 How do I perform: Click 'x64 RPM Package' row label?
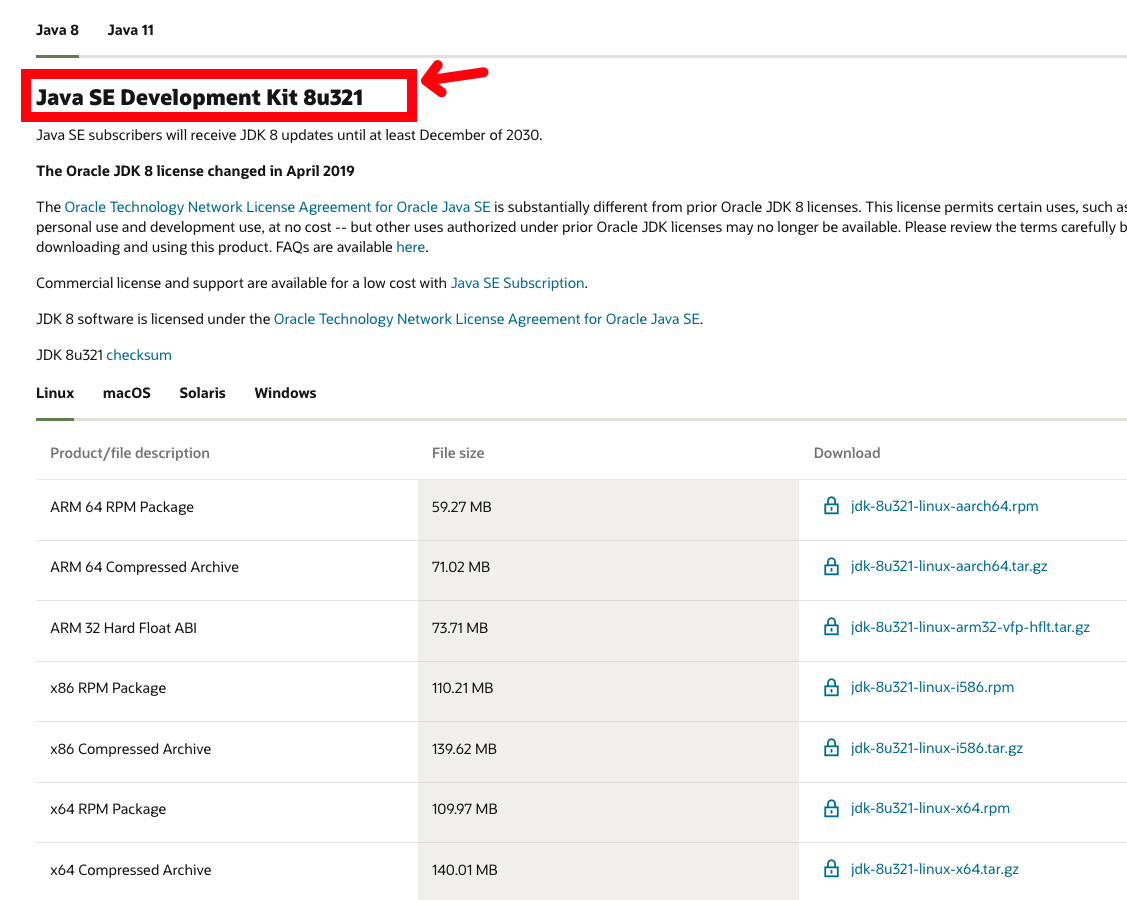pos(108,809)
